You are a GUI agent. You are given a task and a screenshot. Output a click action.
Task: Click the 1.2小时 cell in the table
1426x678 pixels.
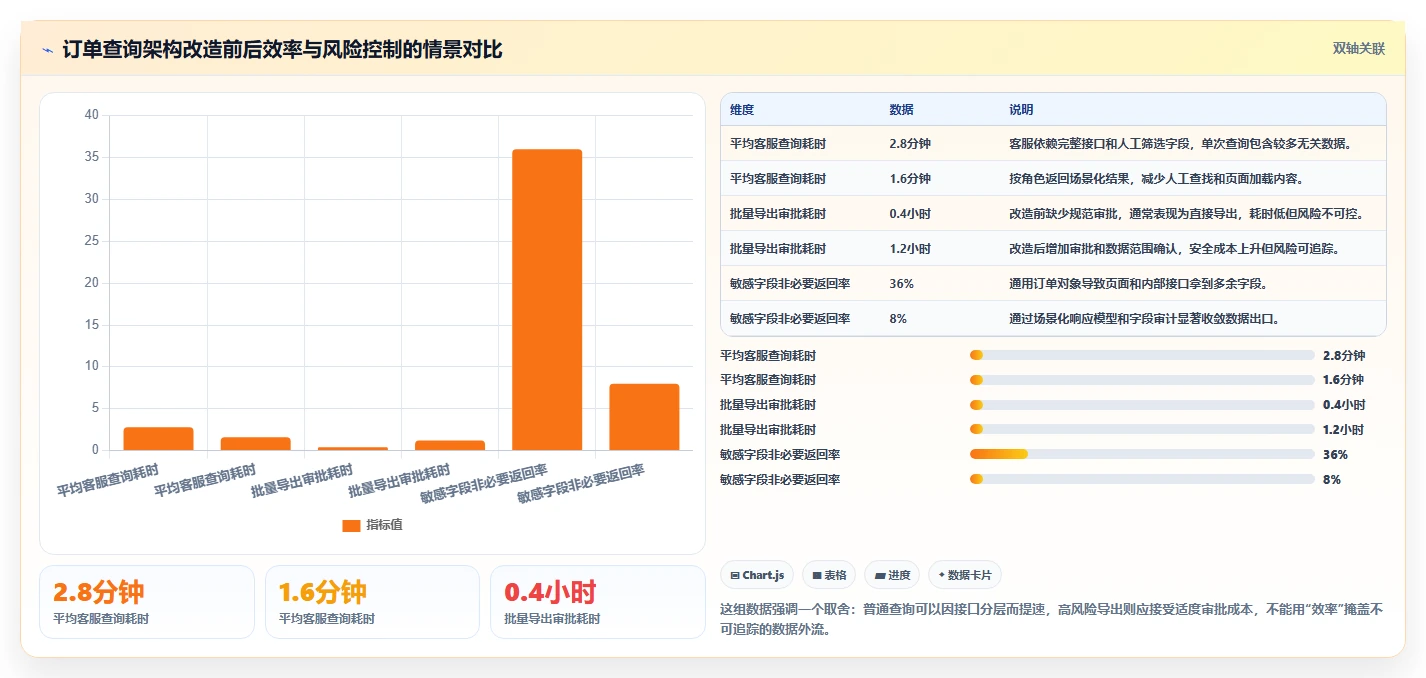click(x=910, y=248)
